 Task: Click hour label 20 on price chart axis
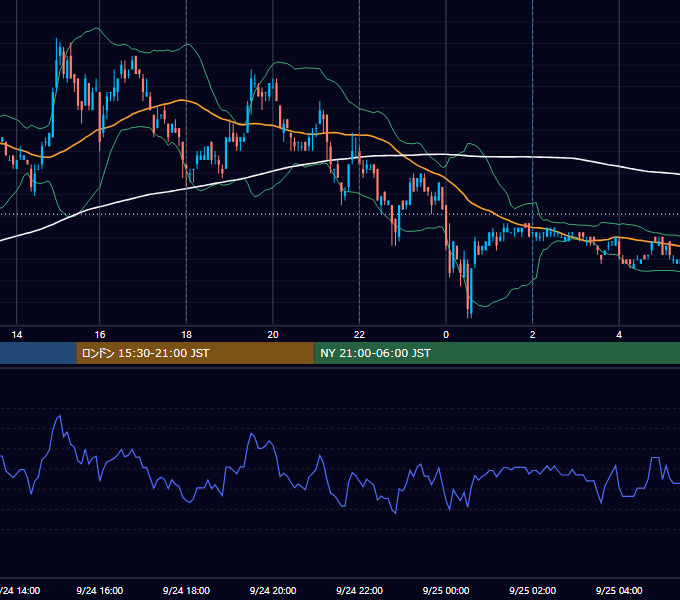click(273, 335)
